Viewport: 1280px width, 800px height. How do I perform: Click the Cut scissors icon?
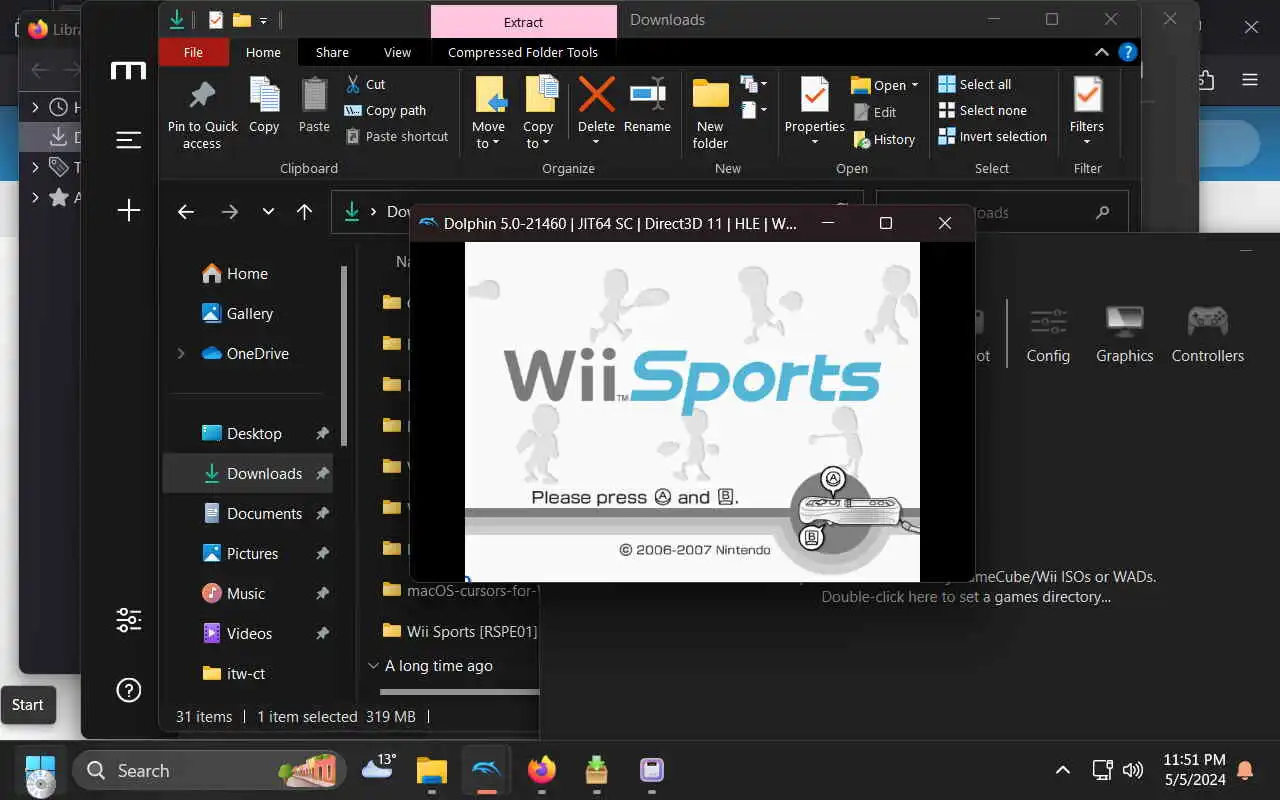[353, 84]
